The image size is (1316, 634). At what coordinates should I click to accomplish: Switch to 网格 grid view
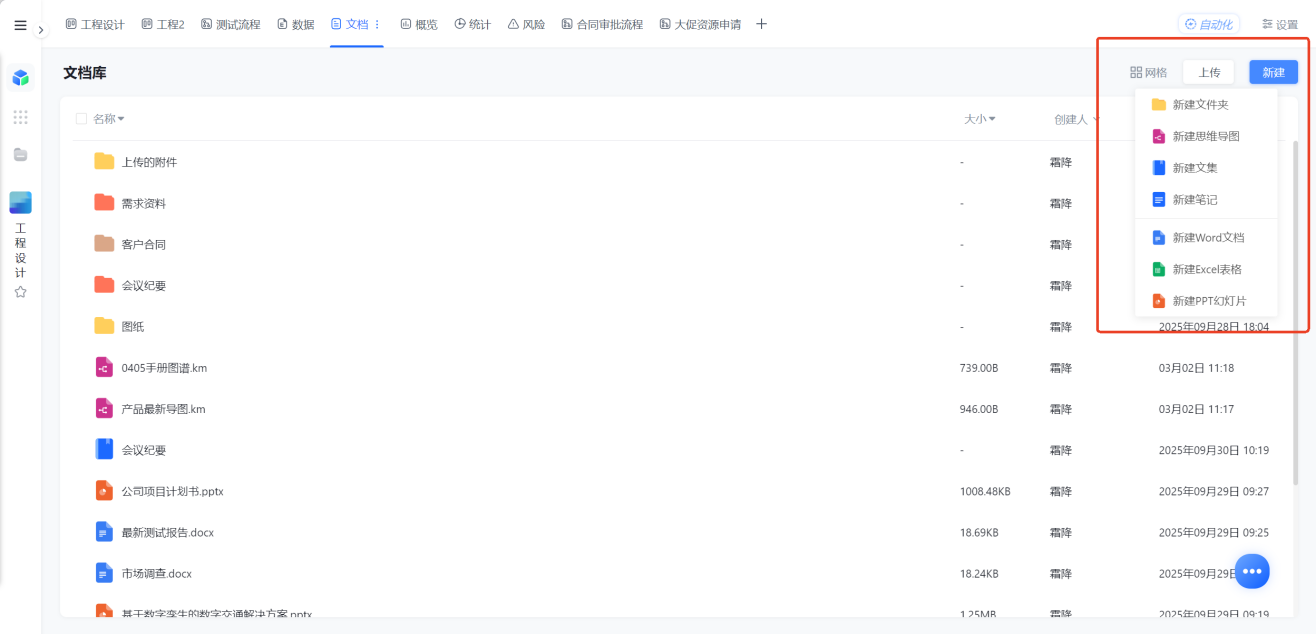pos(1149,72)
